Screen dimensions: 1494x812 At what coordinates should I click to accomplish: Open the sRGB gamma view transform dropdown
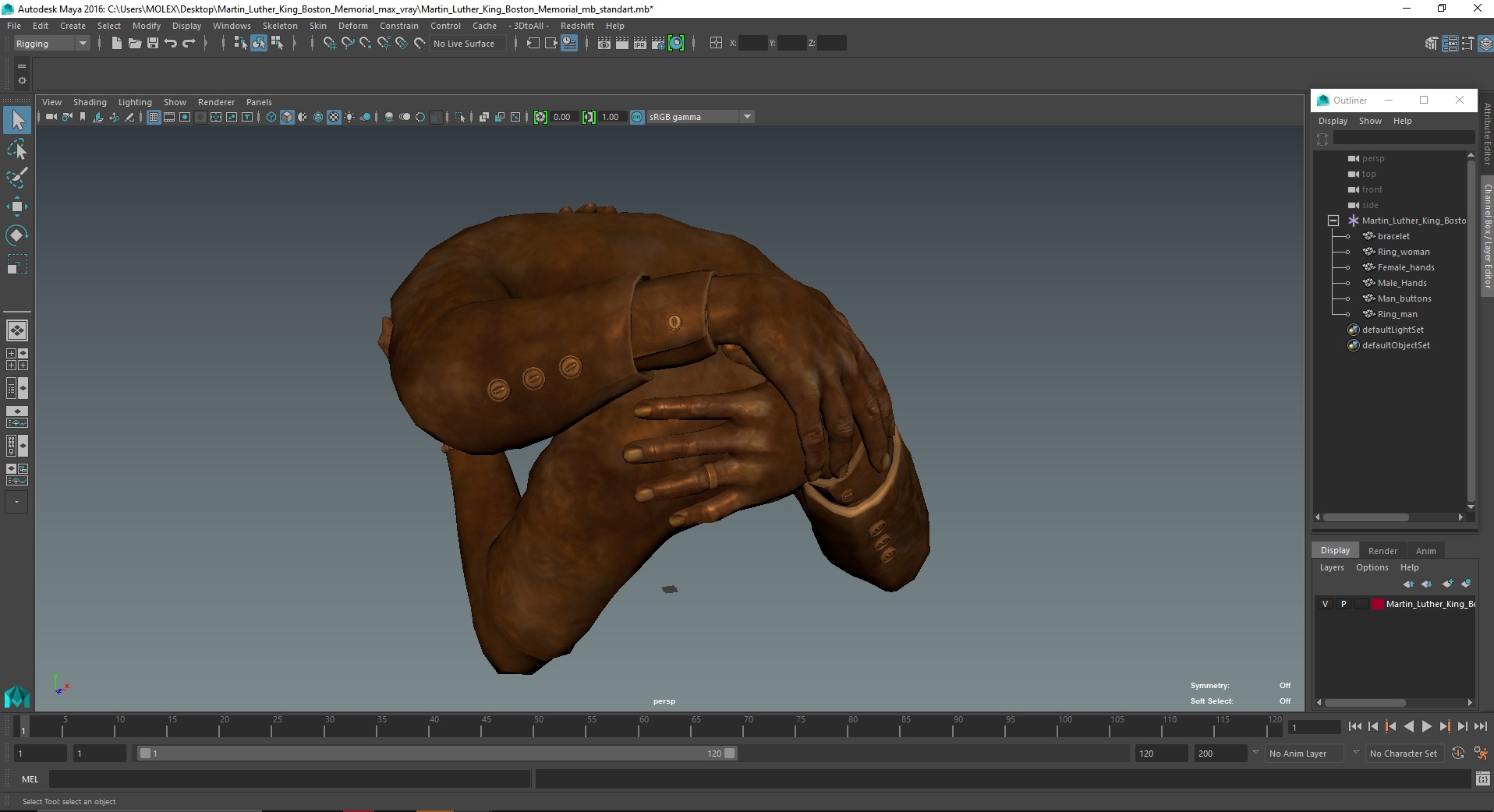click(x=700, y=117)
